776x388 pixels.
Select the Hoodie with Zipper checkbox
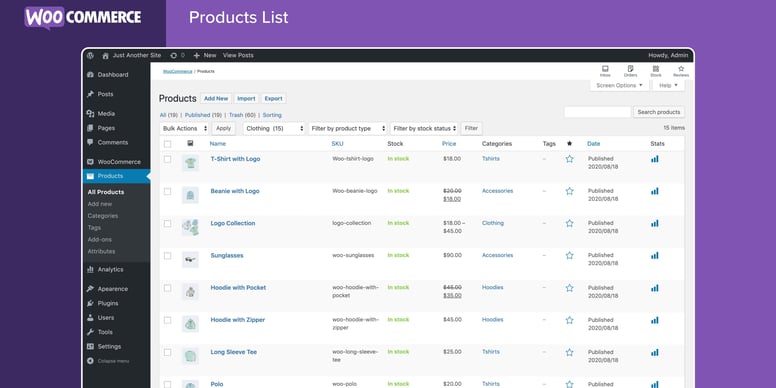167,320
